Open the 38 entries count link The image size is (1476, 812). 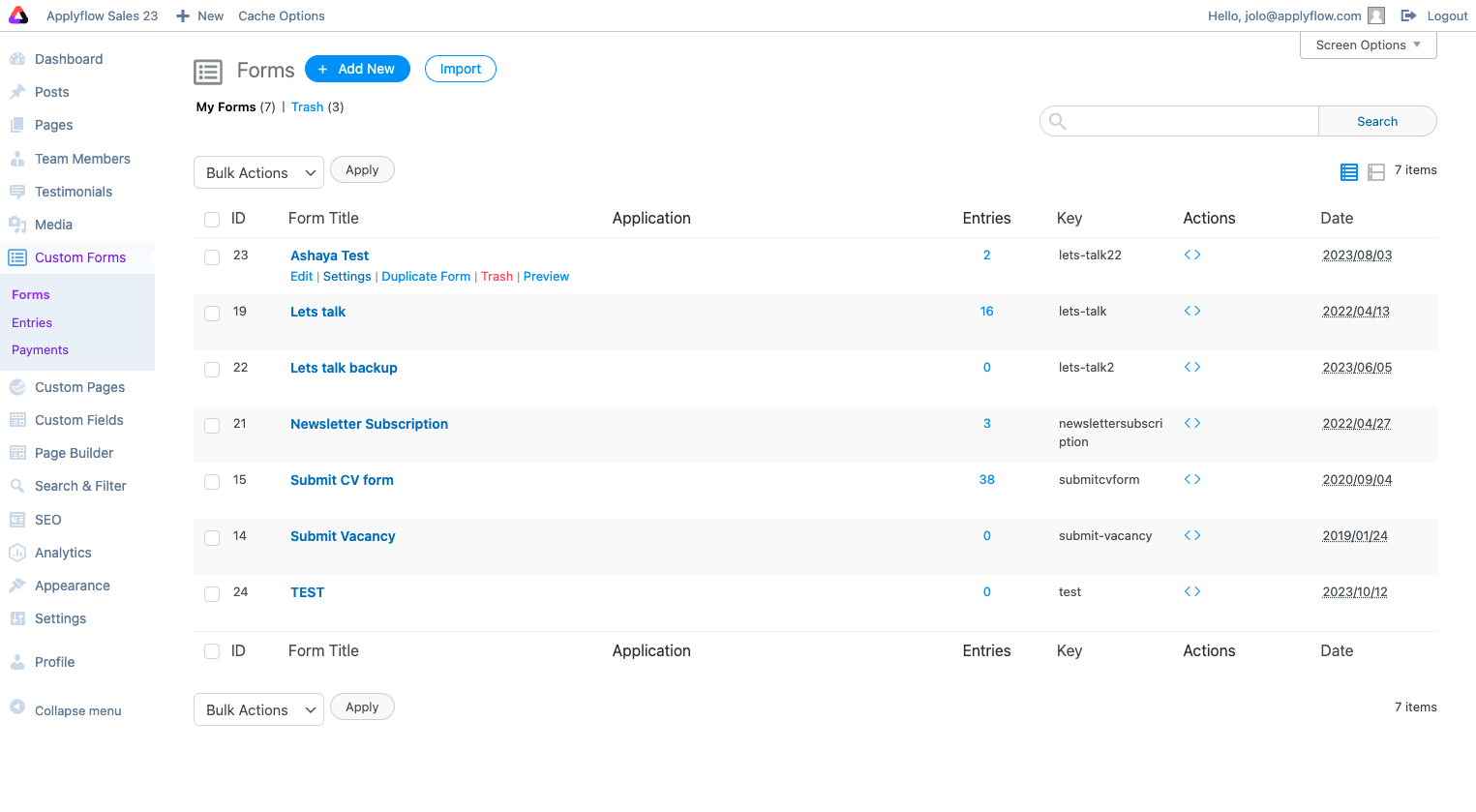tap(986, 479)
